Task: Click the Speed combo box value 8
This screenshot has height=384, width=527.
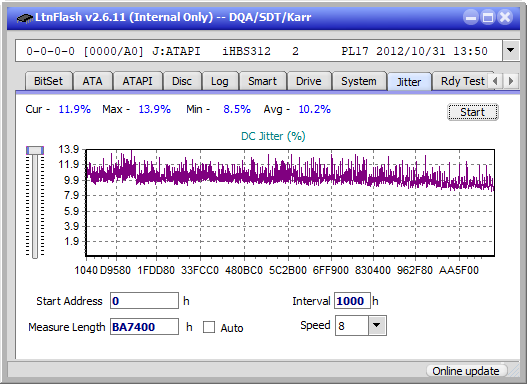Action: coord(352,326)
